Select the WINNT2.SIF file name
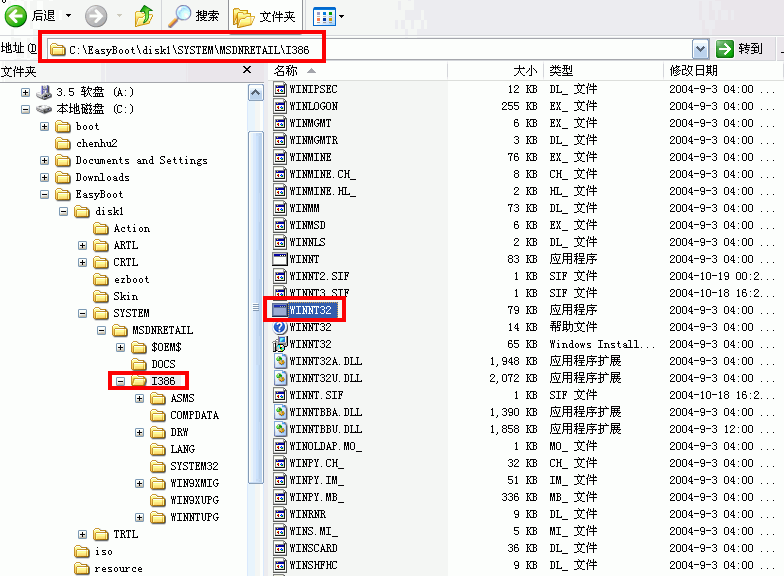 pyautogui.click(x=319, y=276)
